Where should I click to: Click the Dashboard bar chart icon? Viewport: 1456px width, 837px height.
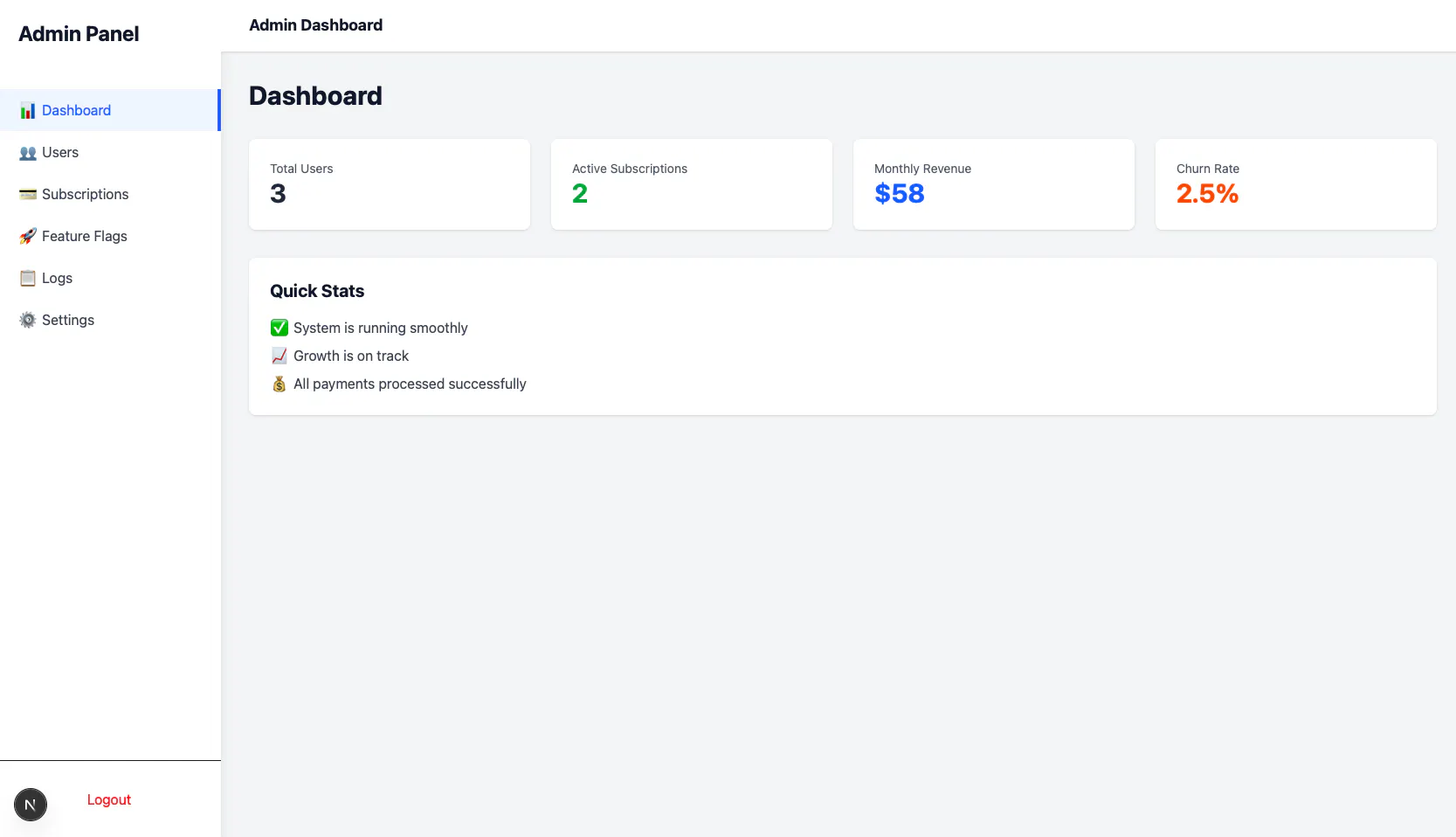click(x=28, y=110)
